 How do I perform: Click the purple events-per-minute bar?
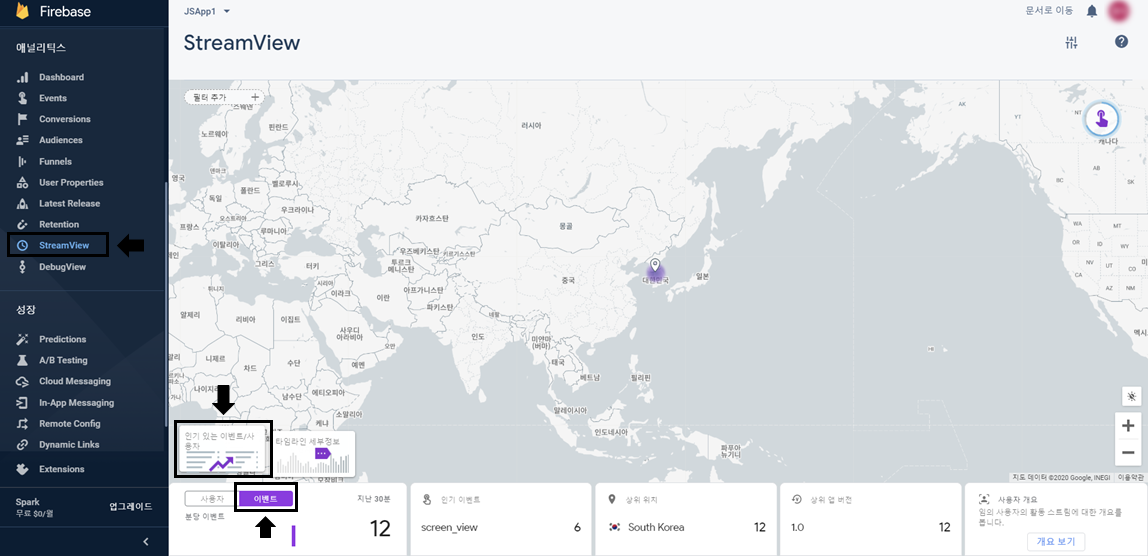(x=293, y=535)
